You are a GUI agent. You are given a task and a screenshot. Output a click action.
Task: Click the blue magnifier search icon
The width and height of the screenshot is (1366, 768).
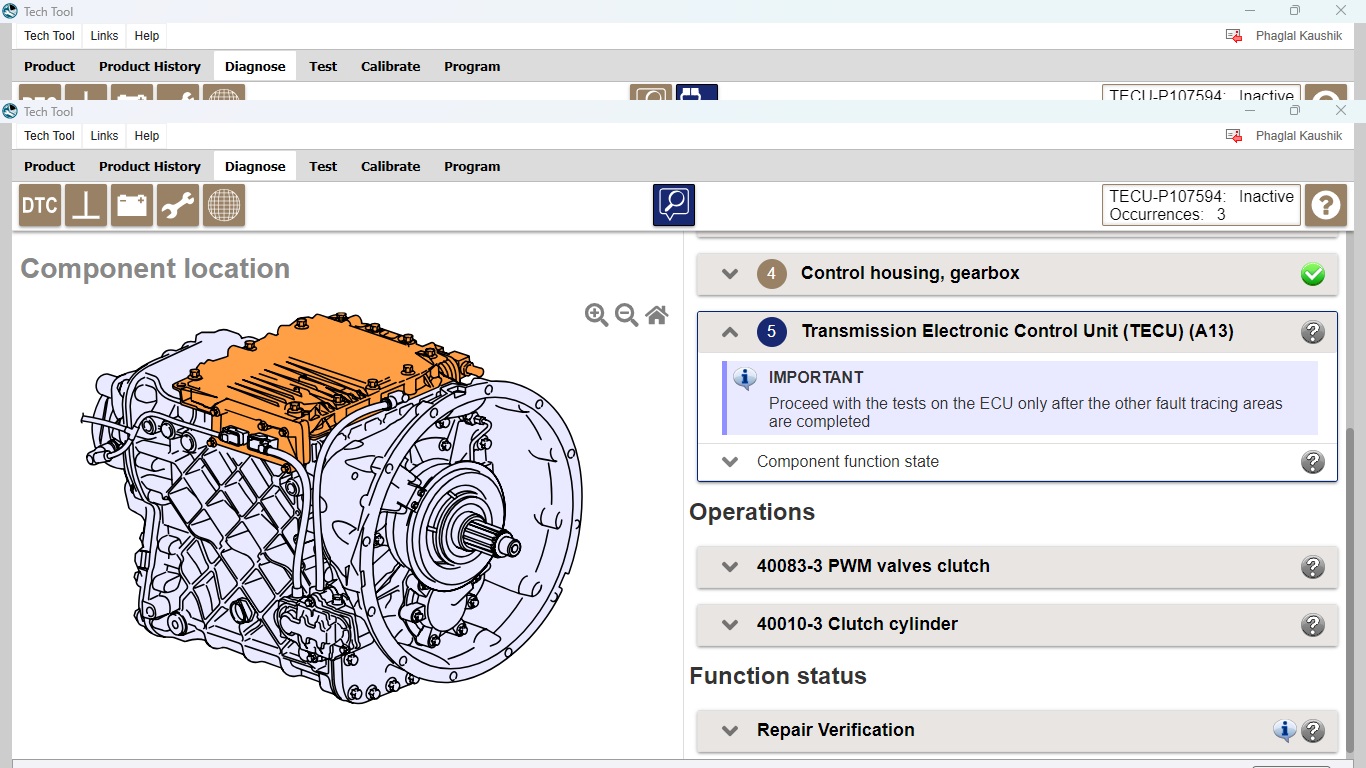(x=674, y=205)
